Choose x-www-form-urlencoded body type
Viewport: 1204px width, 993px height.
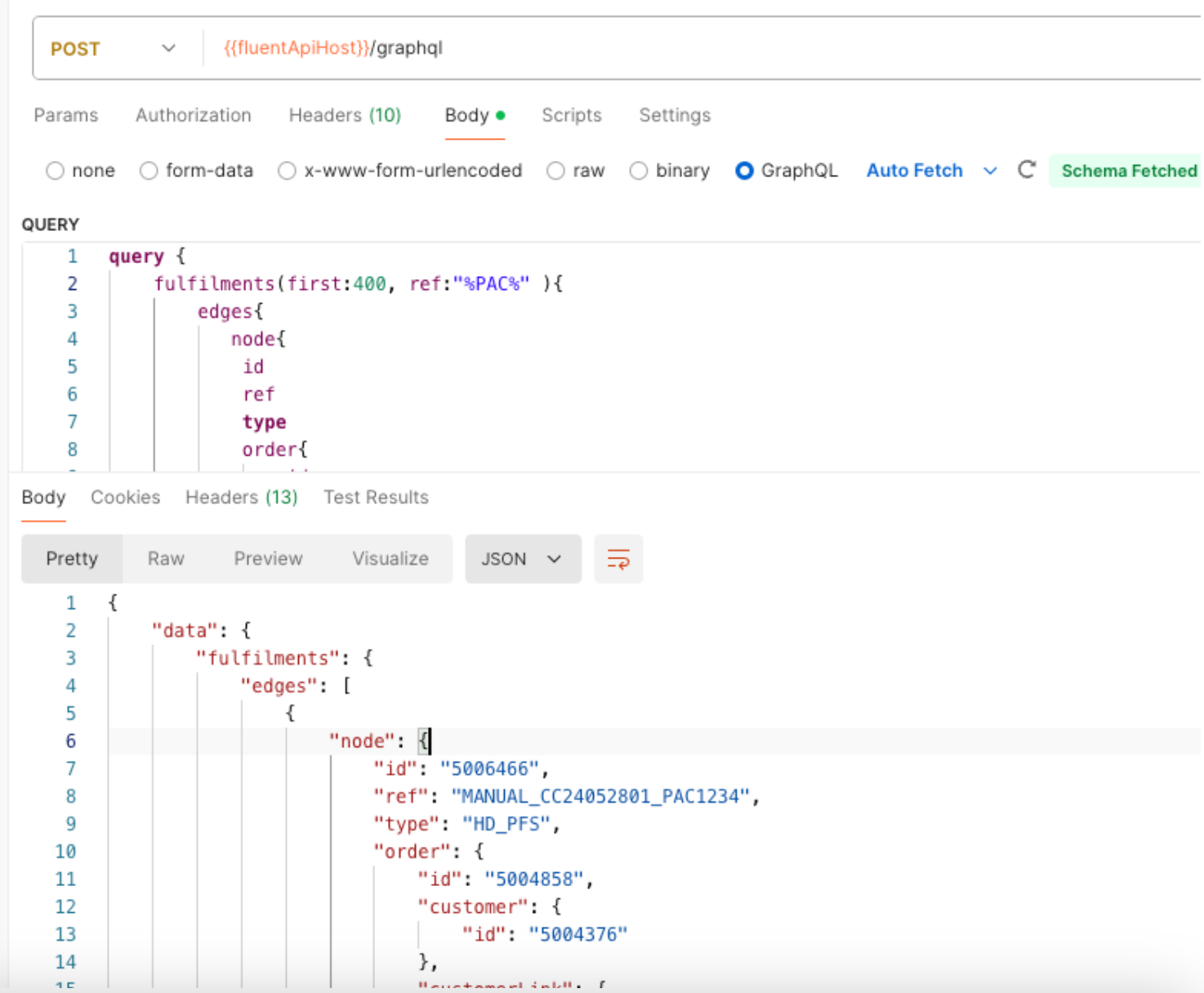[x=287, y=171]
